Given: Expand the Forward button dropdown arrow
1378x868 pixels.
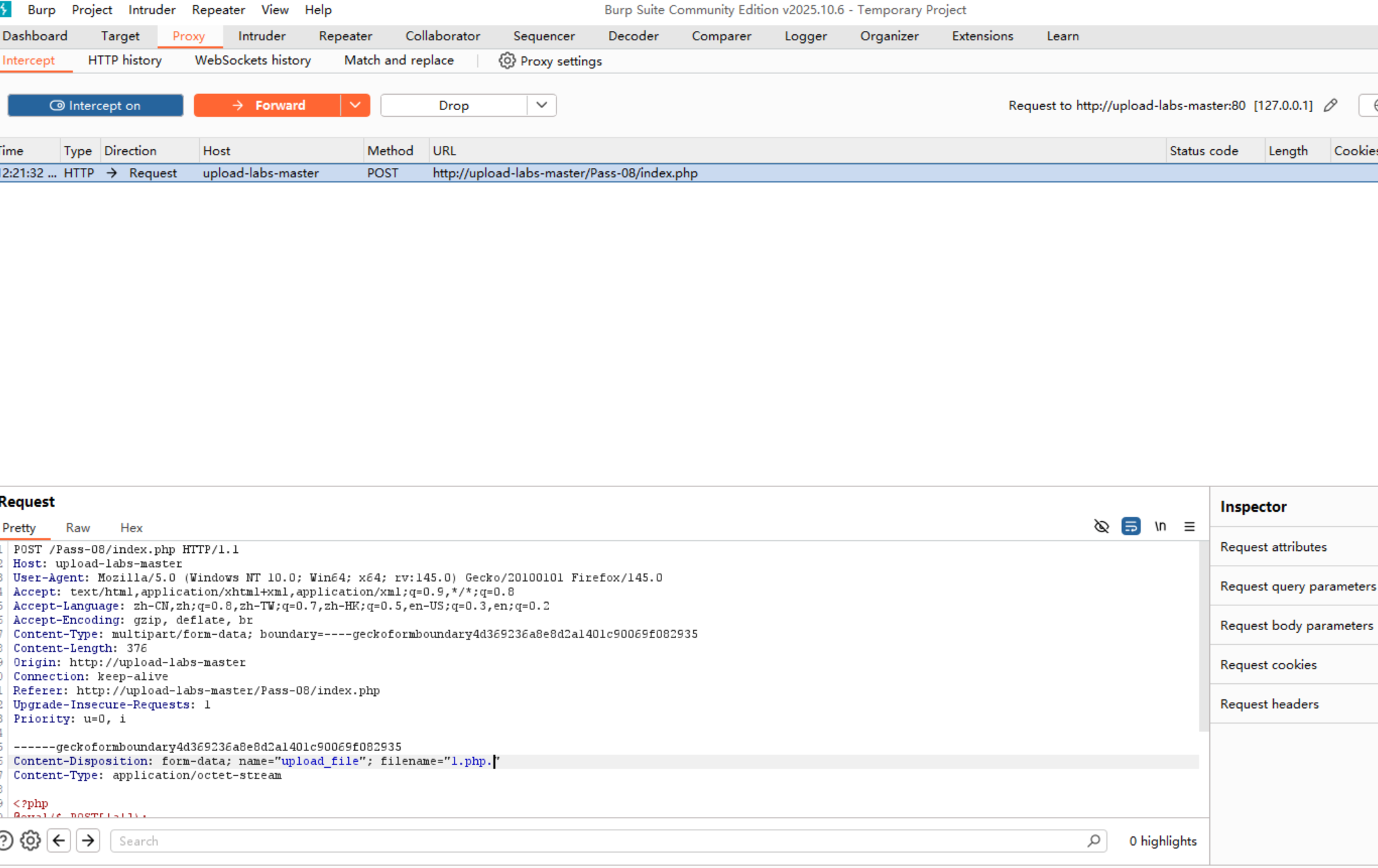Looking at the screenshot, I should pyautogui.click(x=356, y=105).
